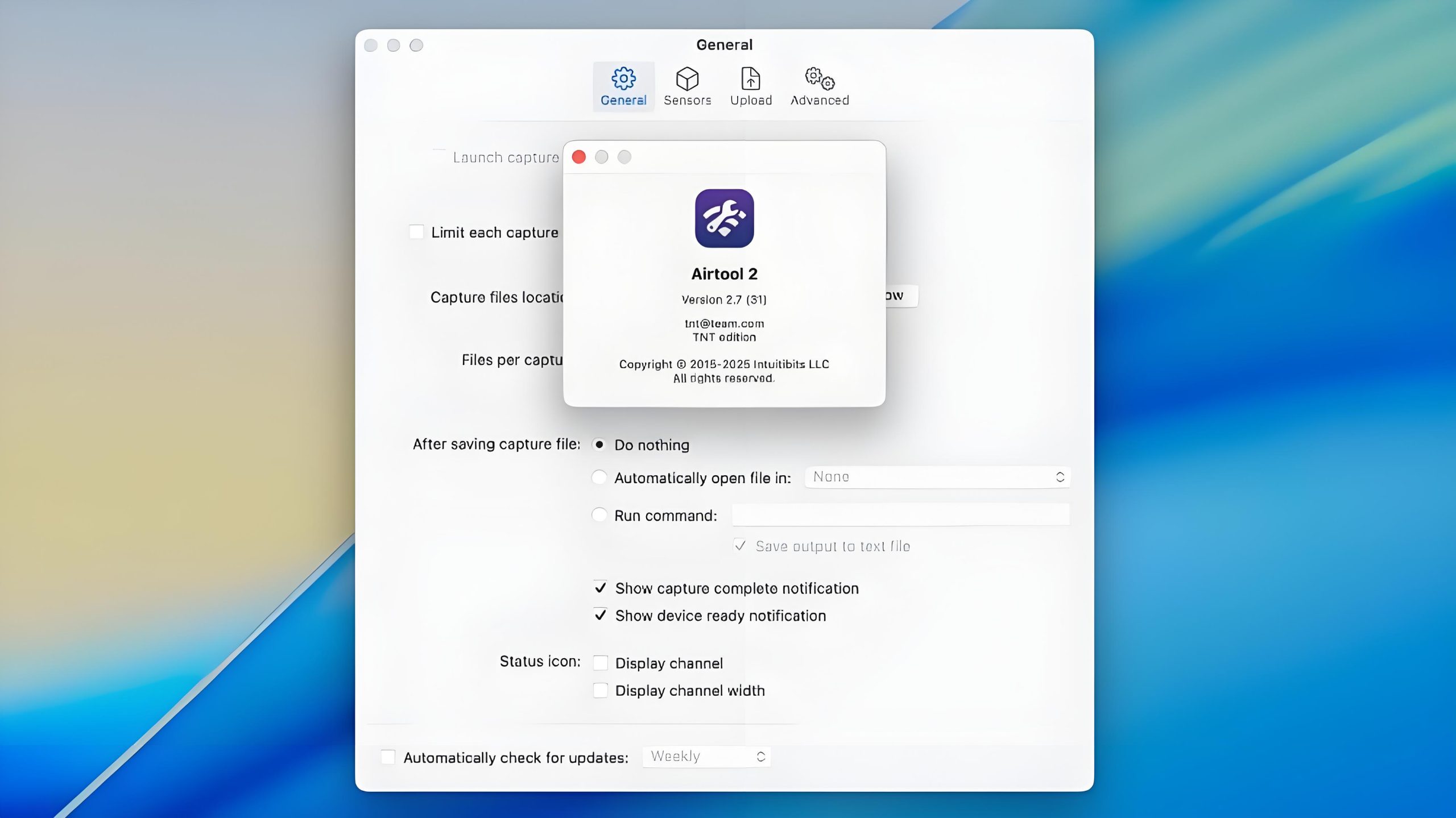
Task: Open the Sensors preferences tab
Action: coord(687,86)
